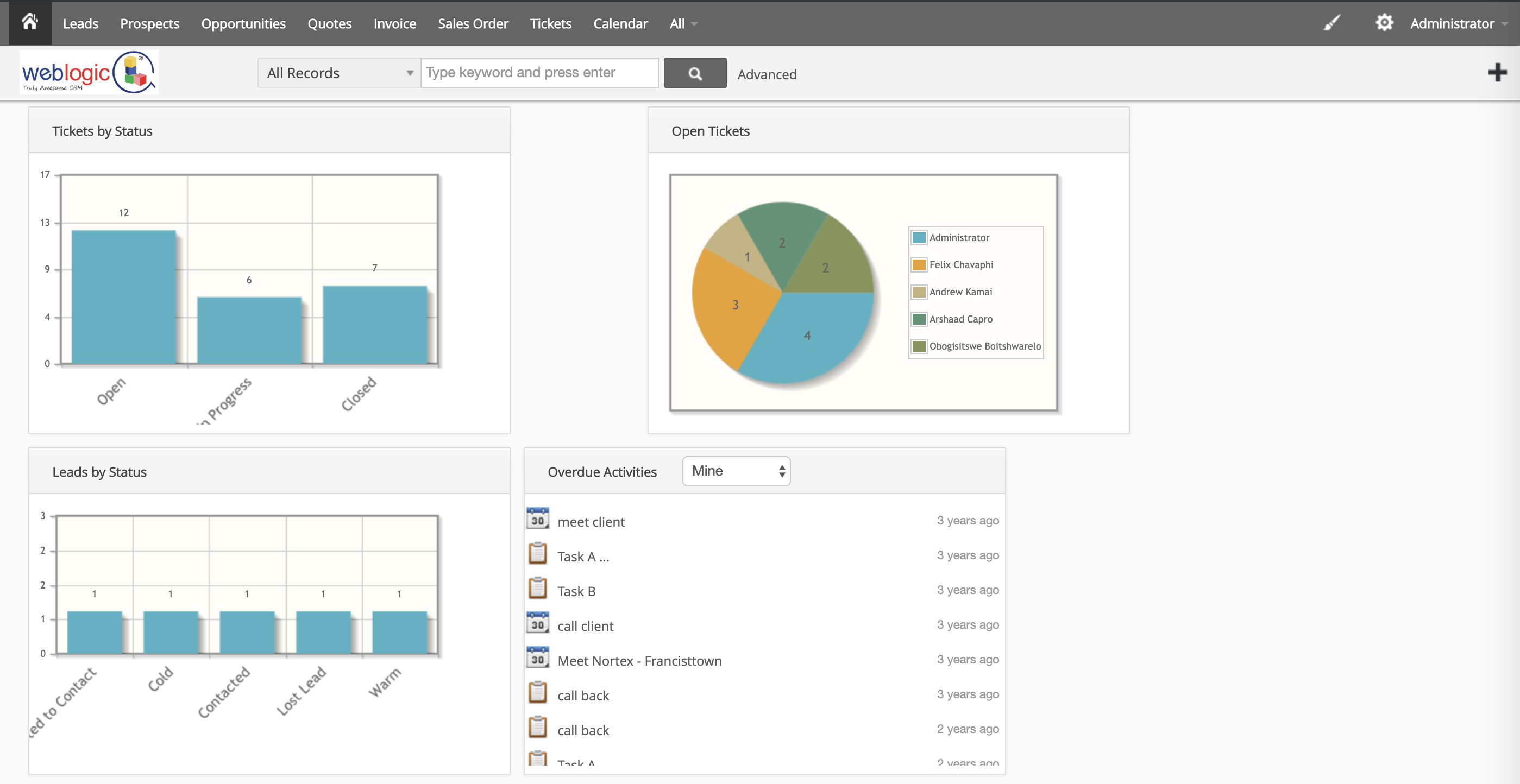Screen dimensions: 1520x784
Task: Open the All modules dropdown
Action: coord(682,23)
